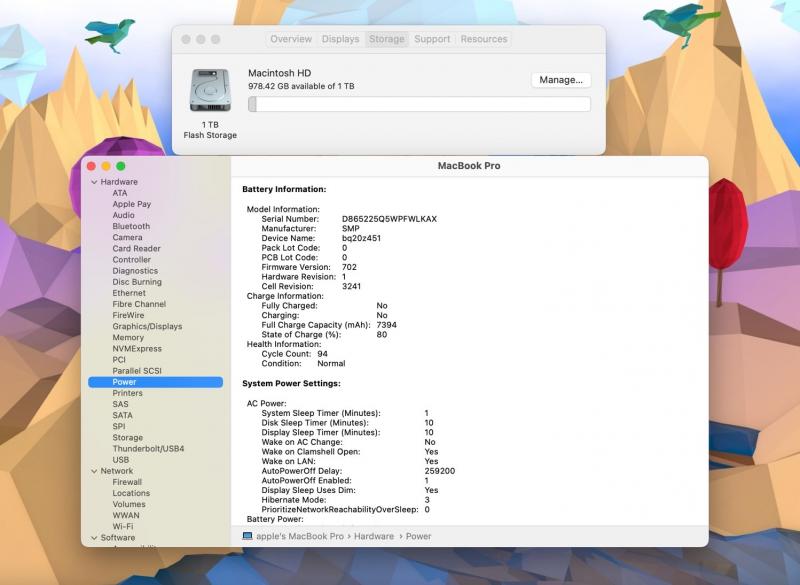
Task: Select SAS in the sidebar
Action: (120, 404)
